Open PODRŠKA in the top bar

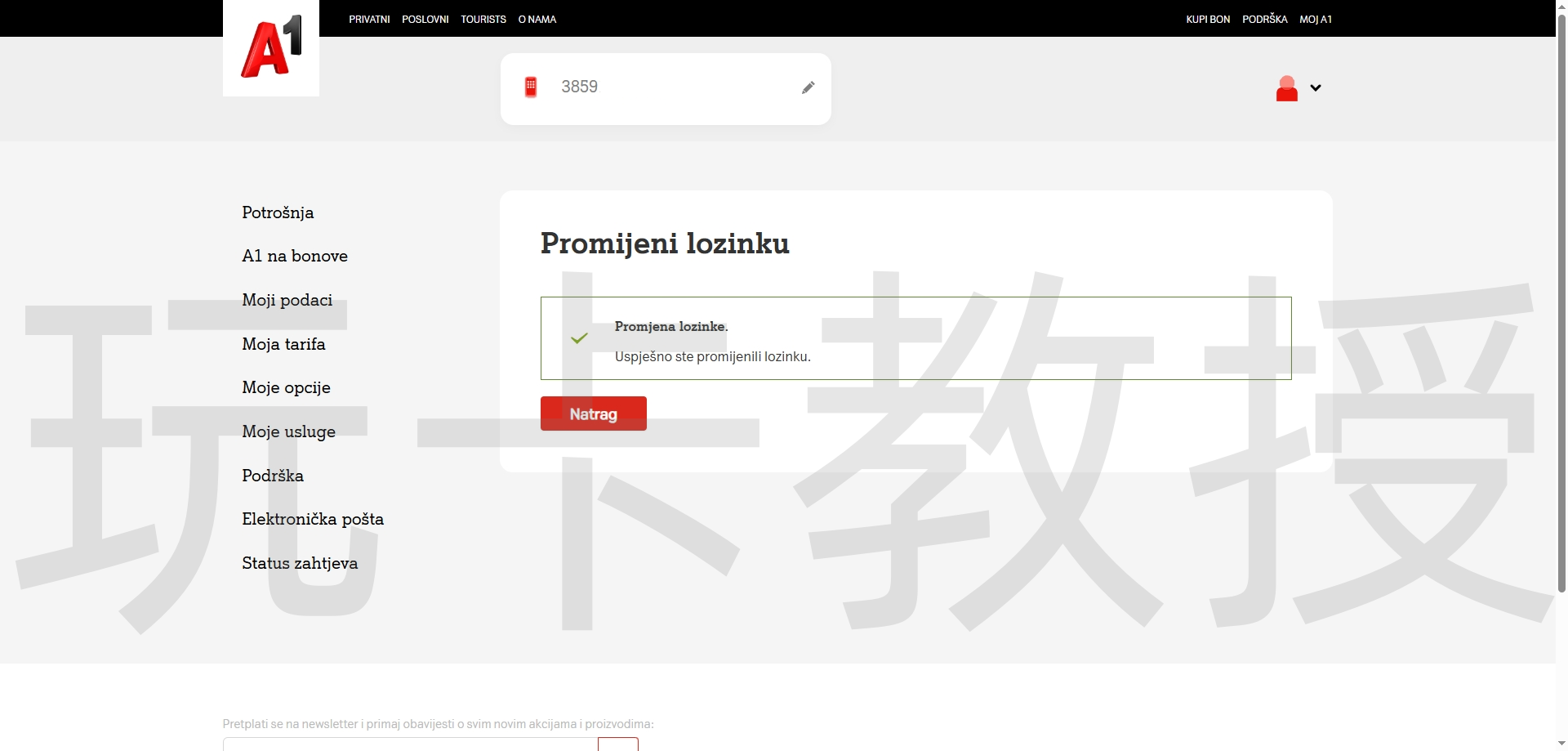1264,19
